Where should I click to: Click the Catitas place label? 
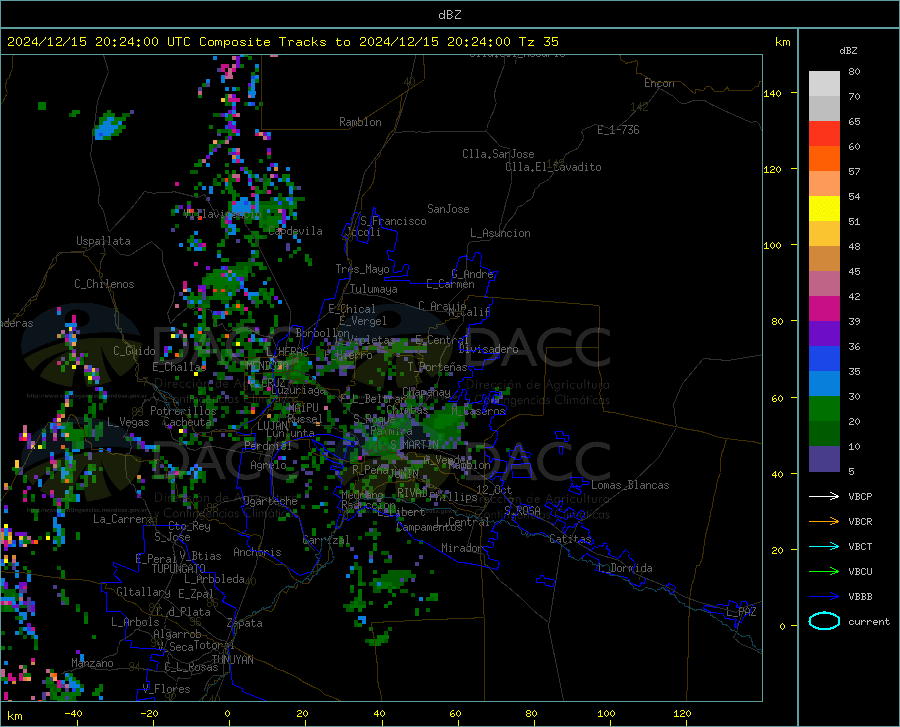pyautogui.click(x=570, y=539)
